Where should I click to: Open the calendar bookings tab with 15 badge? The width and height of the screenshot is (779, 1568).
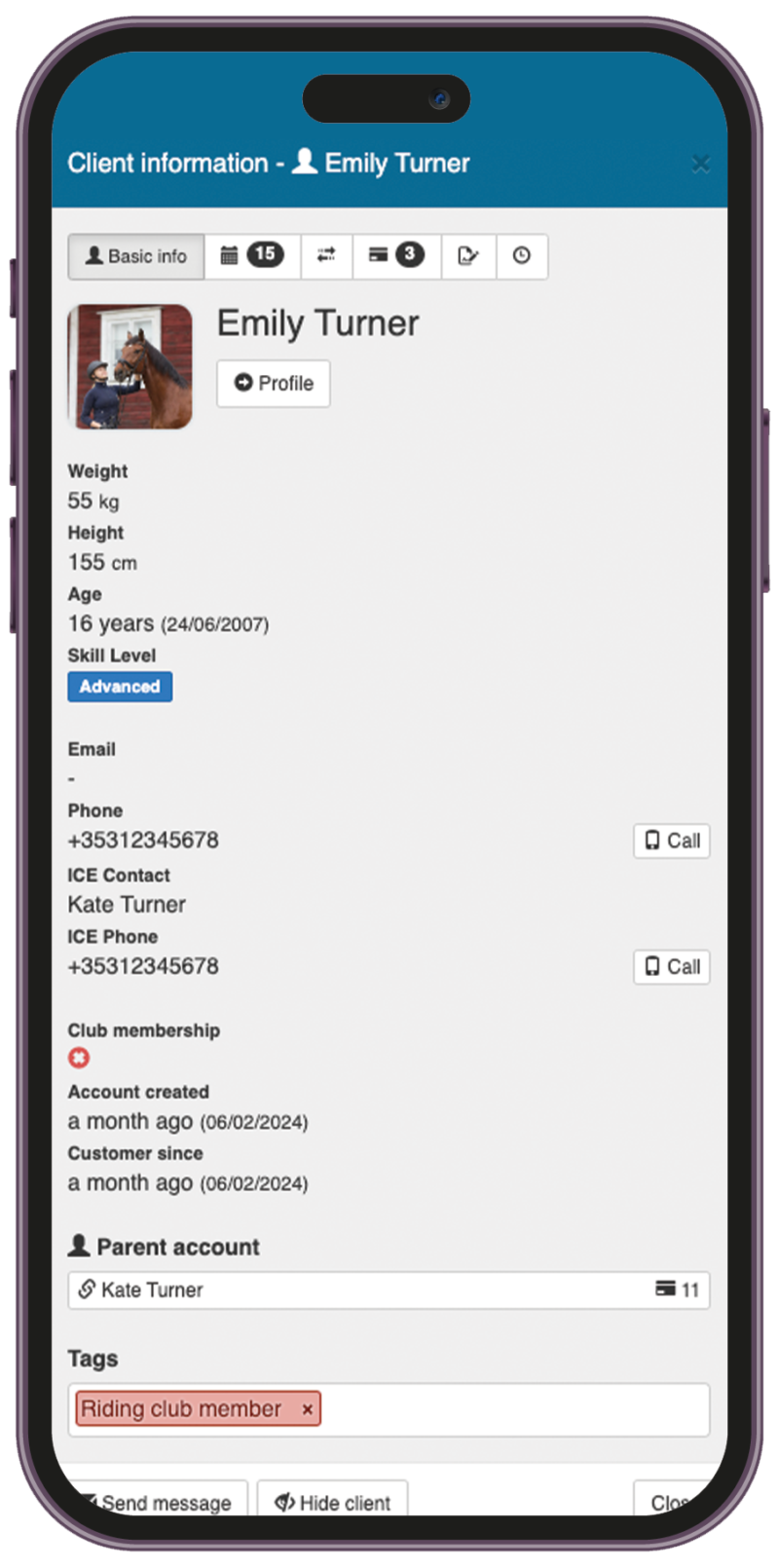(252, 256)
